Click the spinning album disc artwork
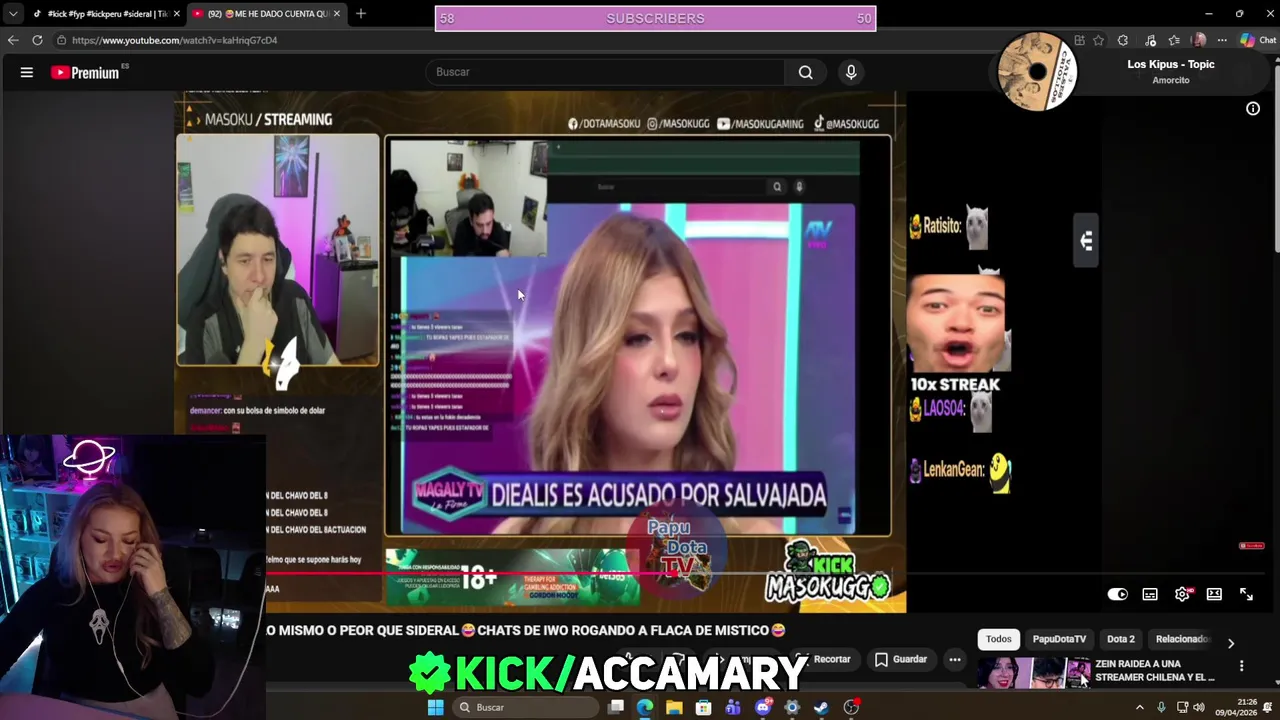Image resolution: width=1280 pixels, height=720 pixels. (x=1037, y=71)
